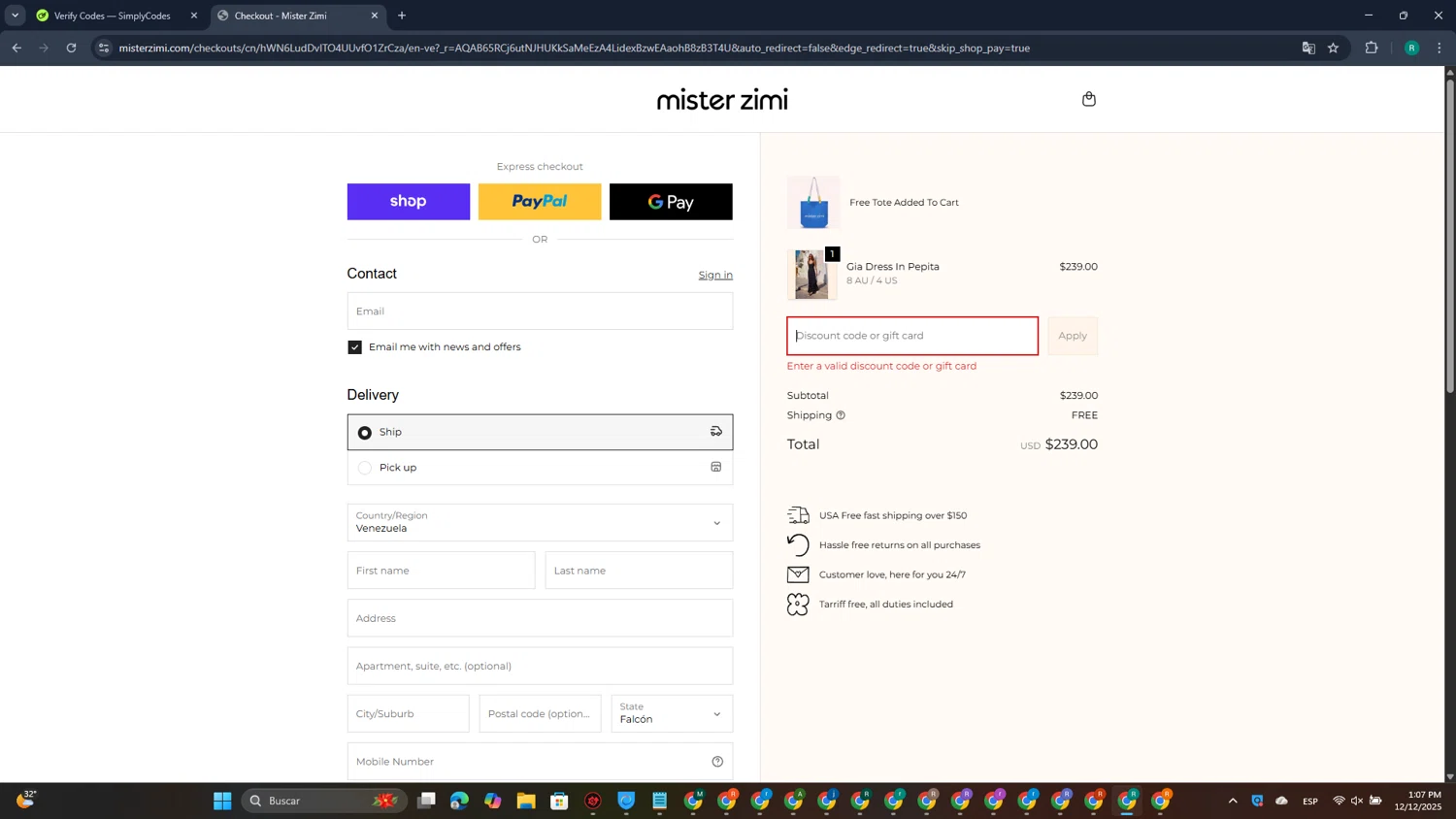Click the Free Tote bag thumbnail

tap(813, 203)
